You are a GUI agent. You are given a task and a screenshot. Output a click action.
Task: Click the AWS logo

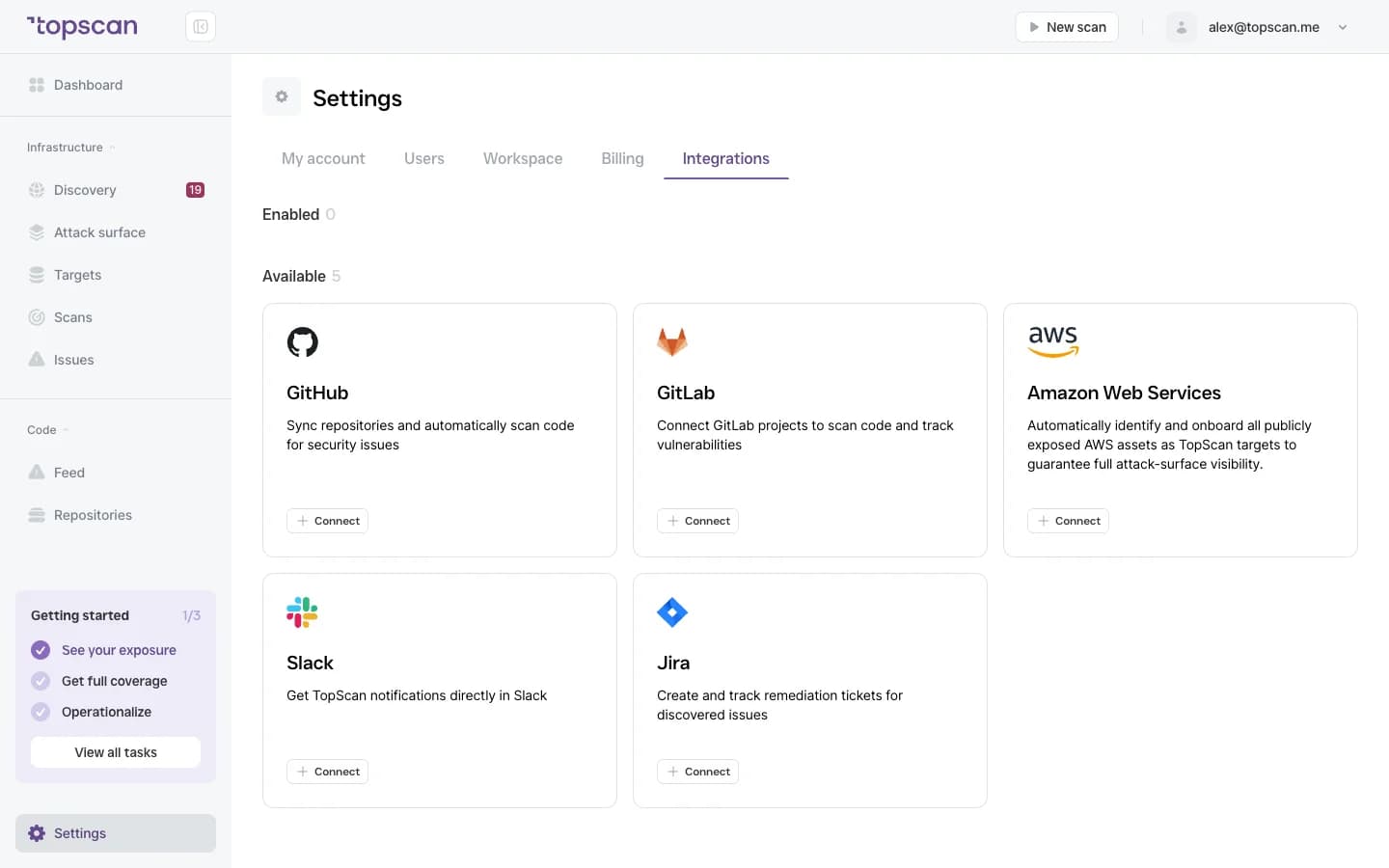(x=1053, y=342)
